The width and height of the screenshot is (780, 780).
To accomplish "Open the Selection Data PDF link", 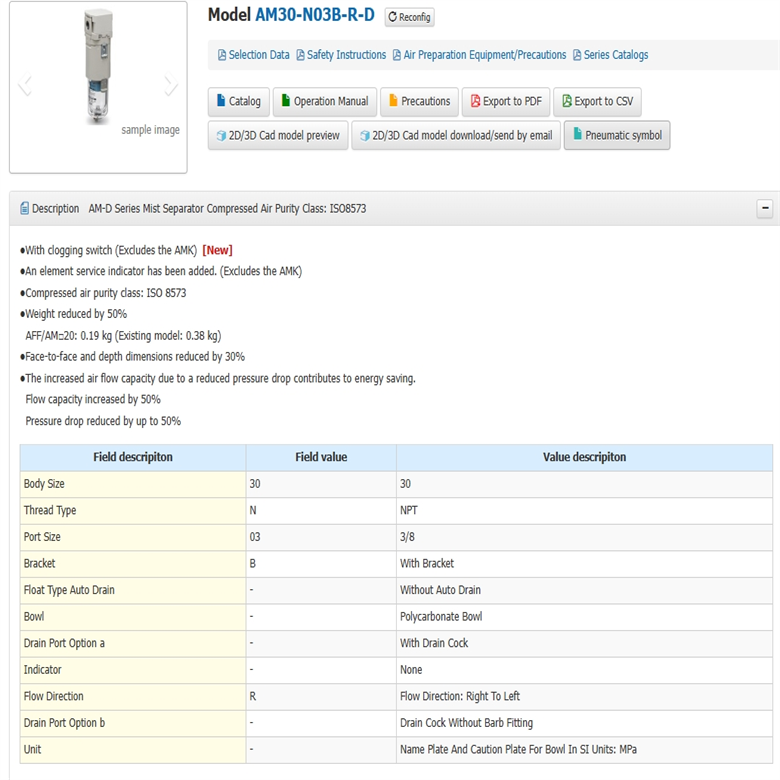I will [254, 55].
